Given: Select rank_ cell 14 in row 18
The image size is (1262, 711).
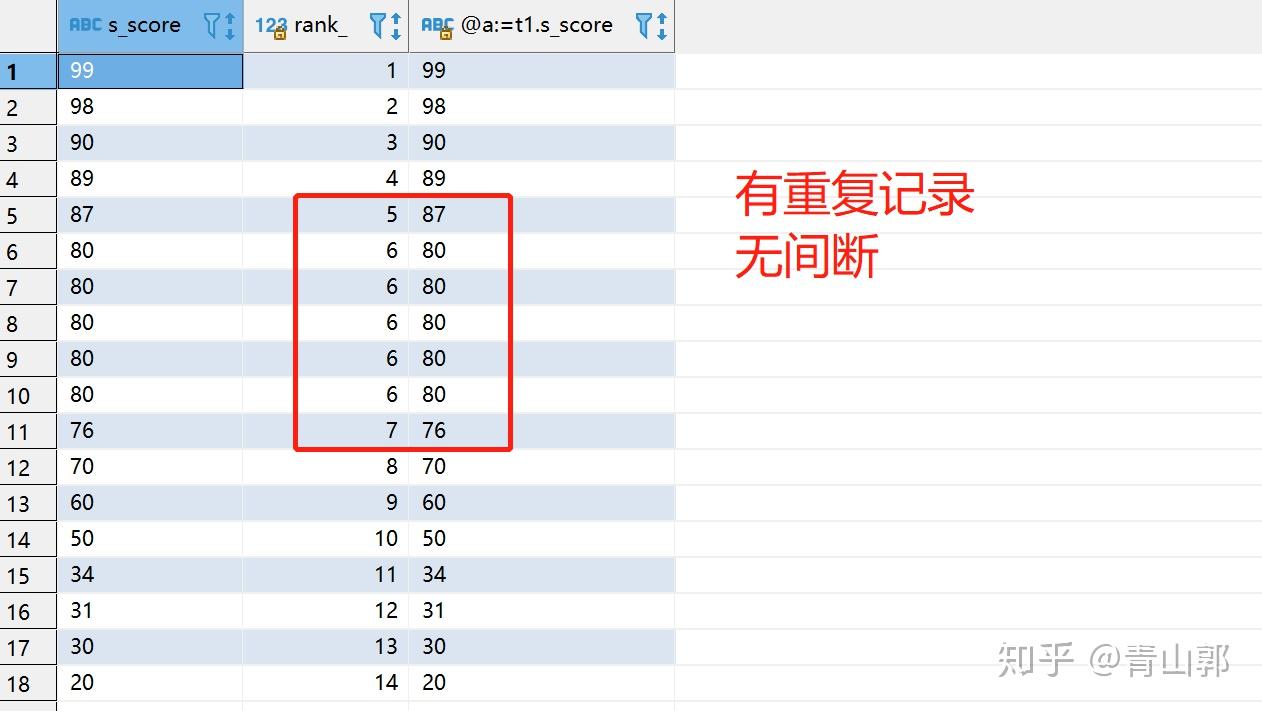Looking at the screenshot, I should click(x=326, y=683).
